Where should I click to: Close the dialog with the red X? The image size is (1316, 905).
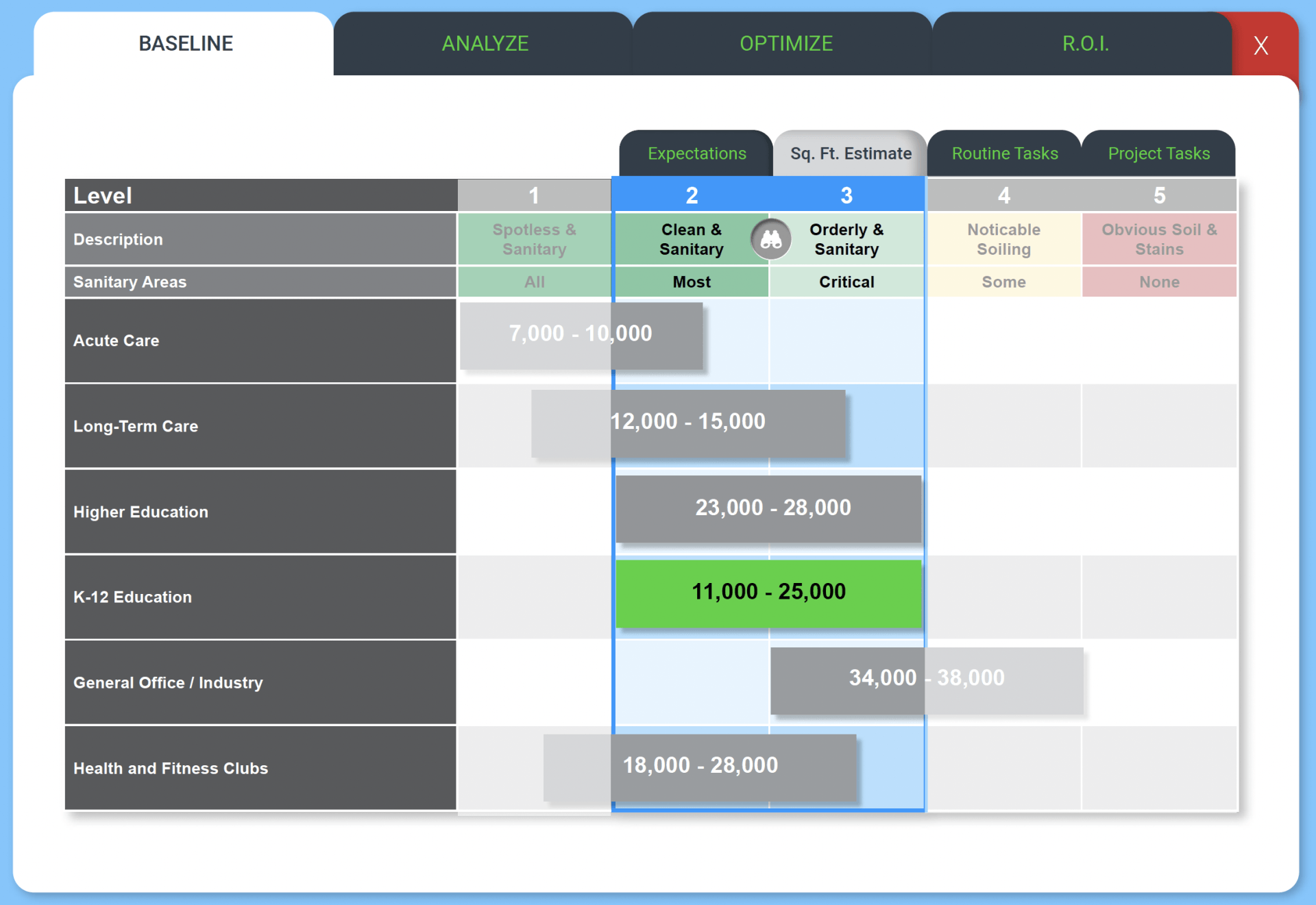1261,45
